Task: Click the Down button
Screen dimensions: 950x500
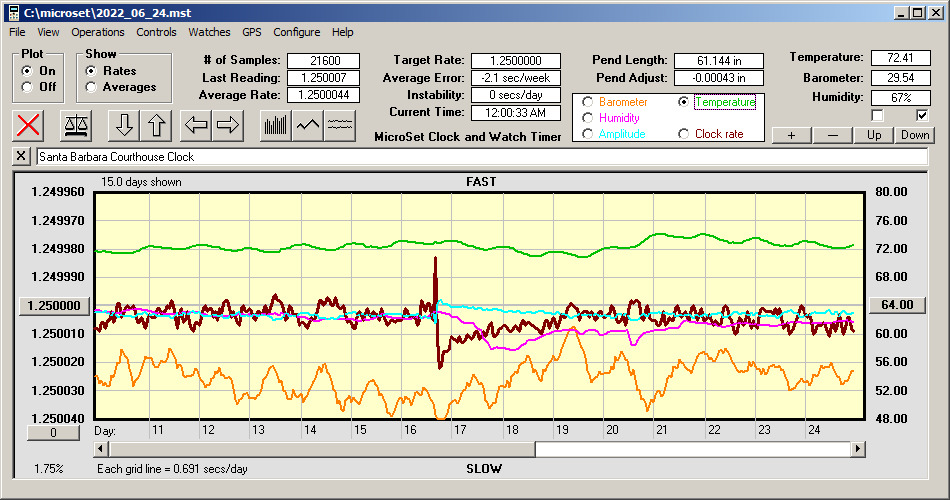Action: click(x=914, y=135)
